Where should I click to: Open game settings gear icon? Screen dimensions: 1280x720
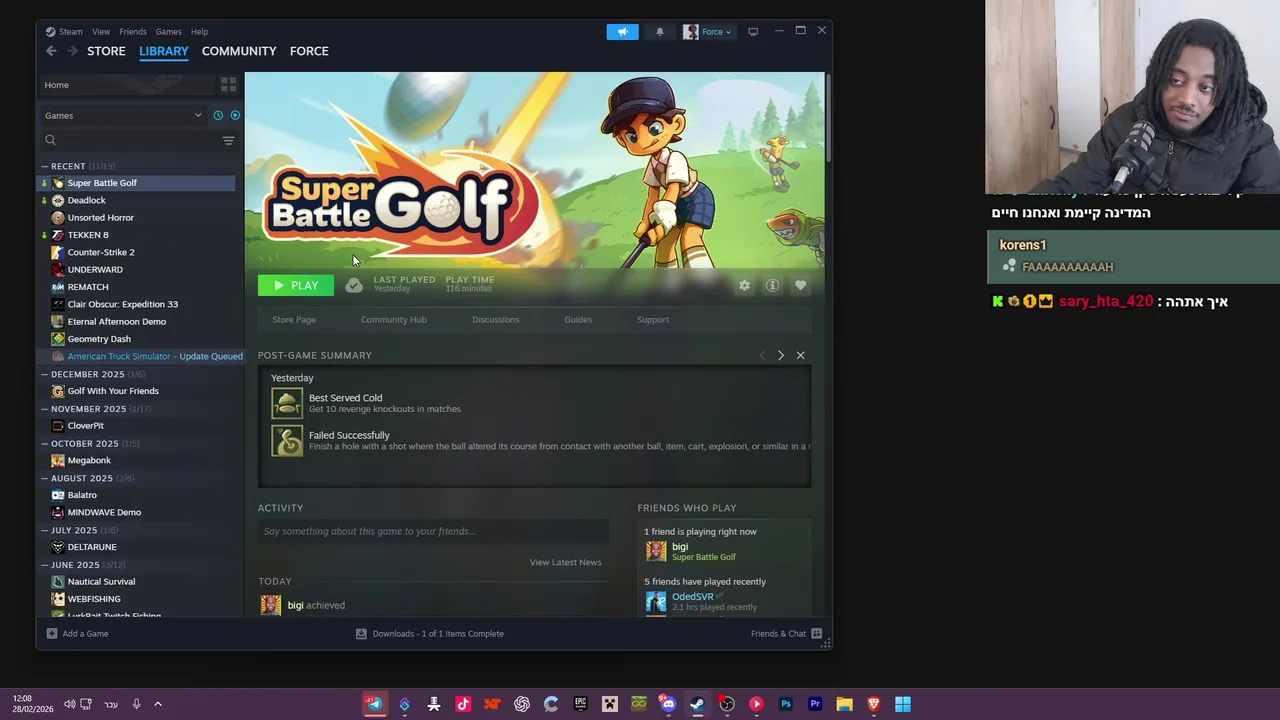[744, 286]
